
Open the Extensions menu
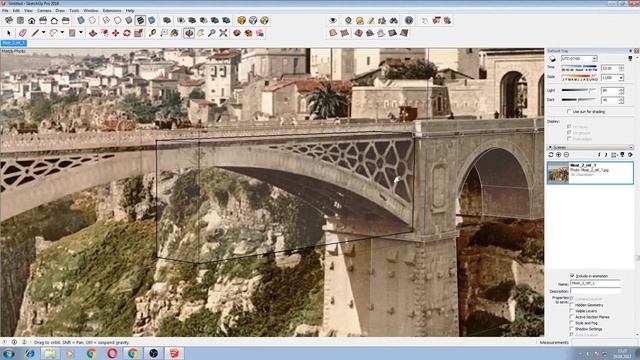(x=112, y=11)
